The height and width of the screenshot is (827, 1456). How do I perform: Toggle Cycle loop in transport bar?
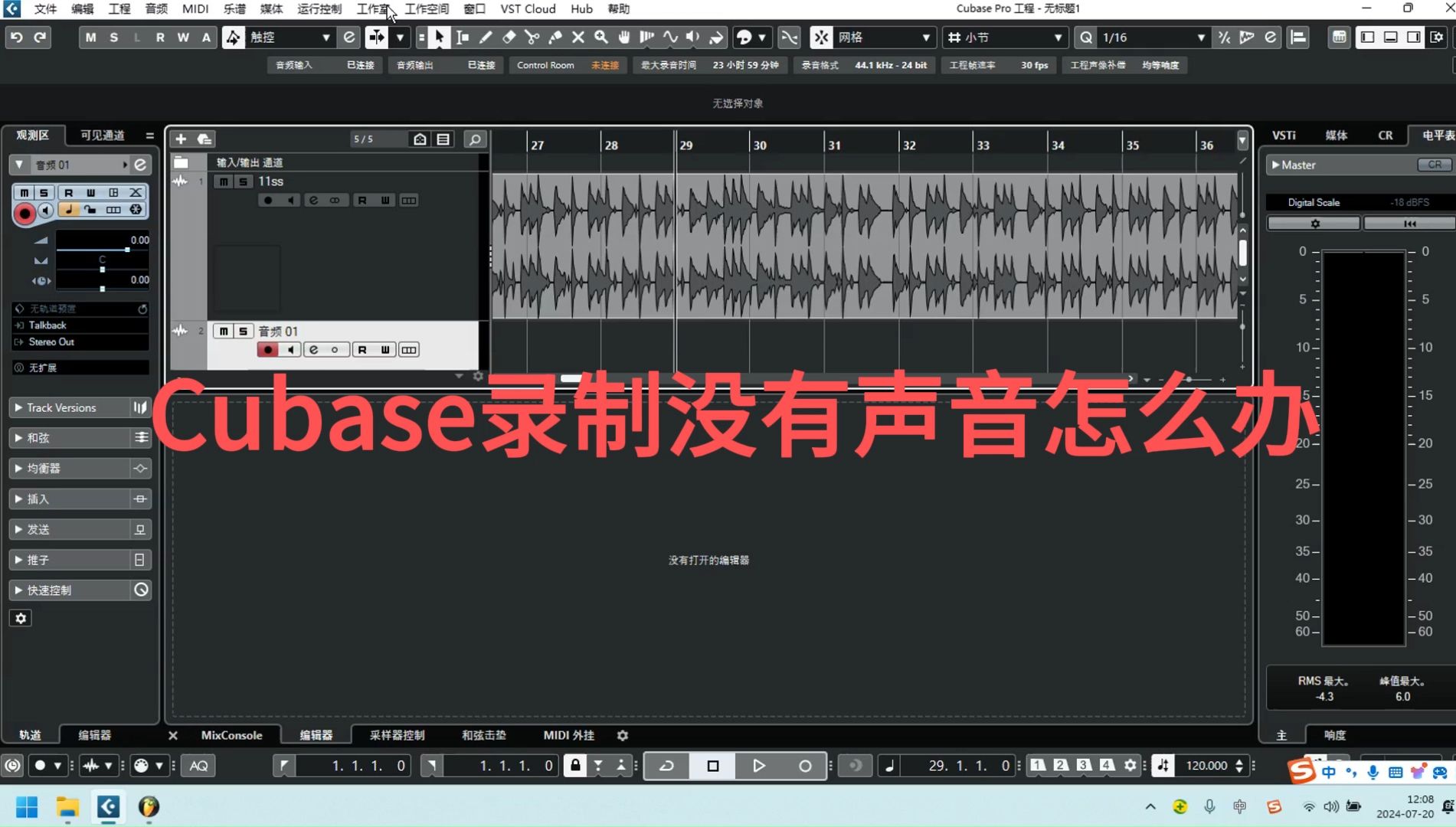tap(667, 765)
